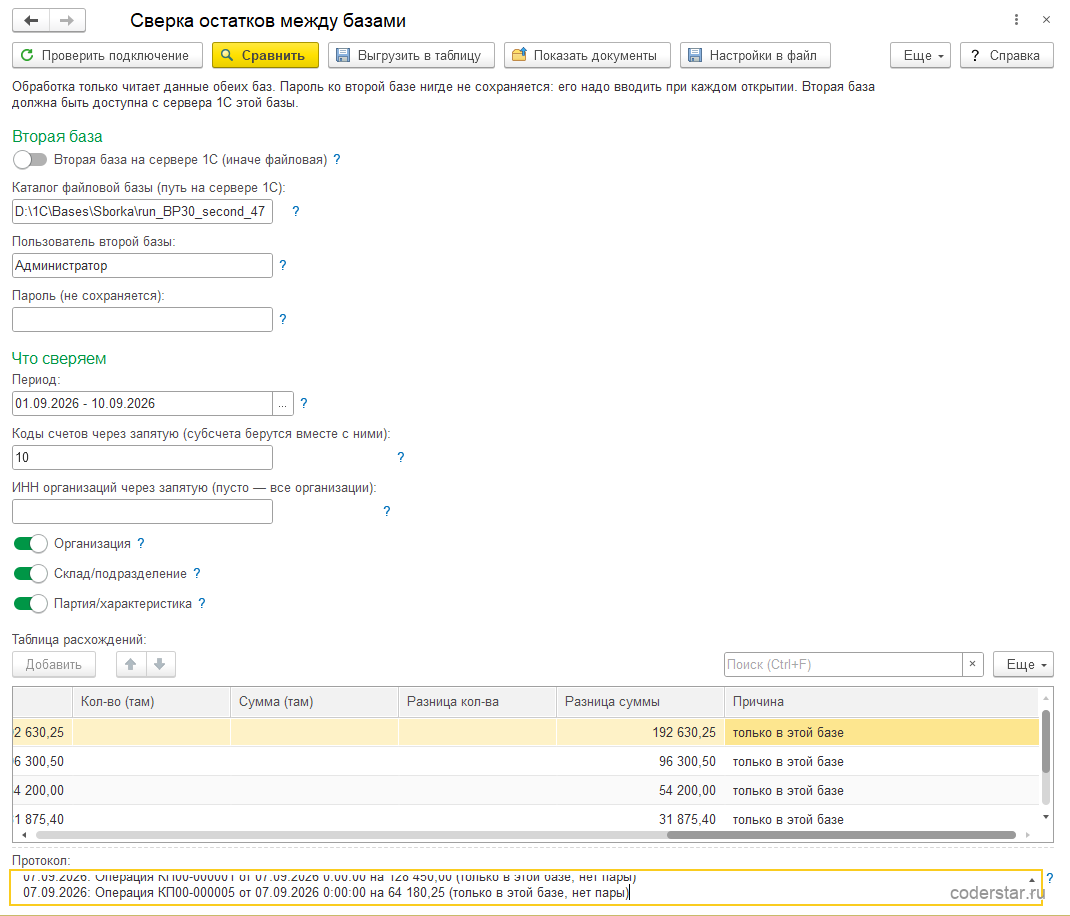Click Показать документы

pos(587,55)
